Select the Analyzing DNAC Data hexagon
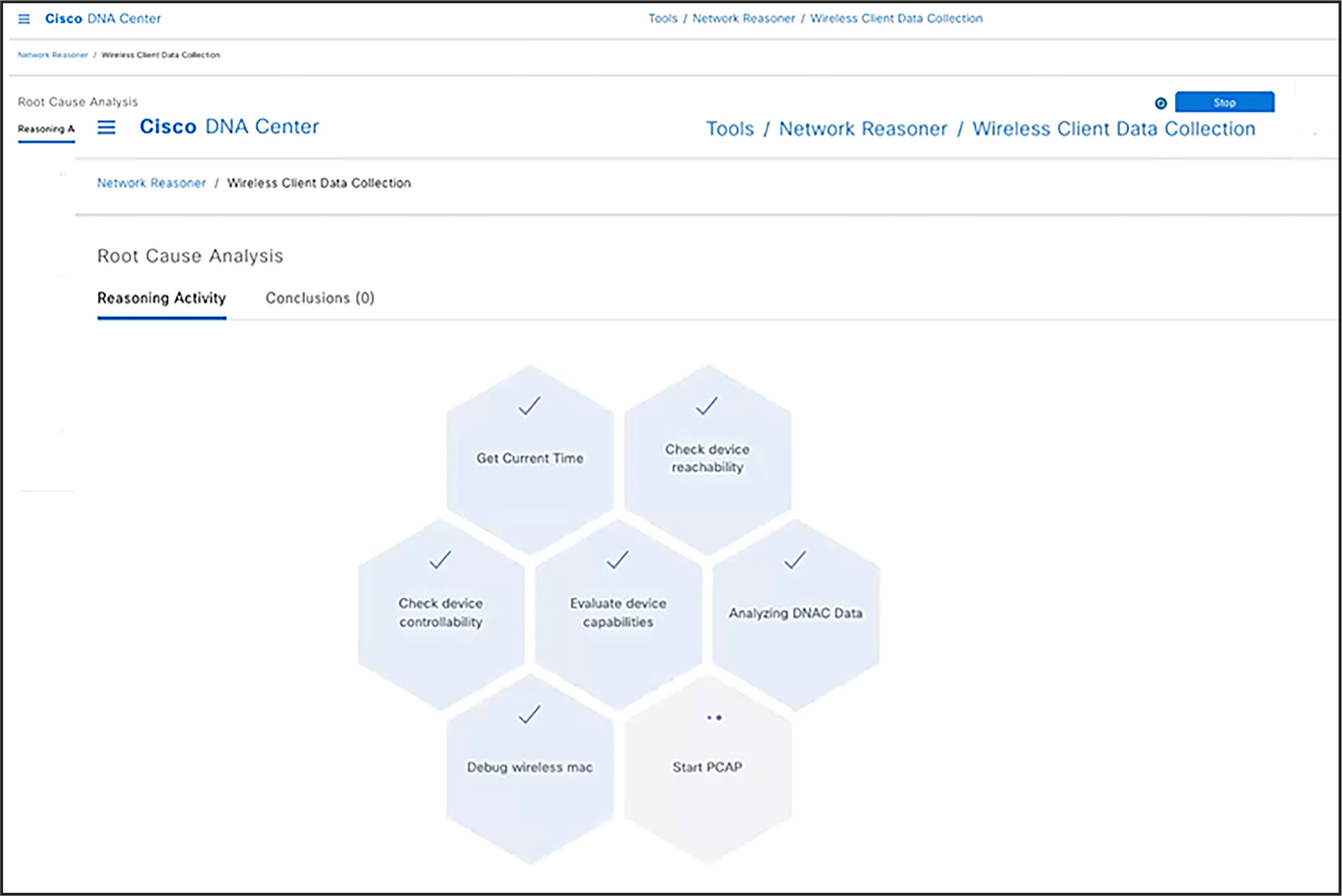The height and width of the screenshot is (896, 1342). click(x=795, y=614)
